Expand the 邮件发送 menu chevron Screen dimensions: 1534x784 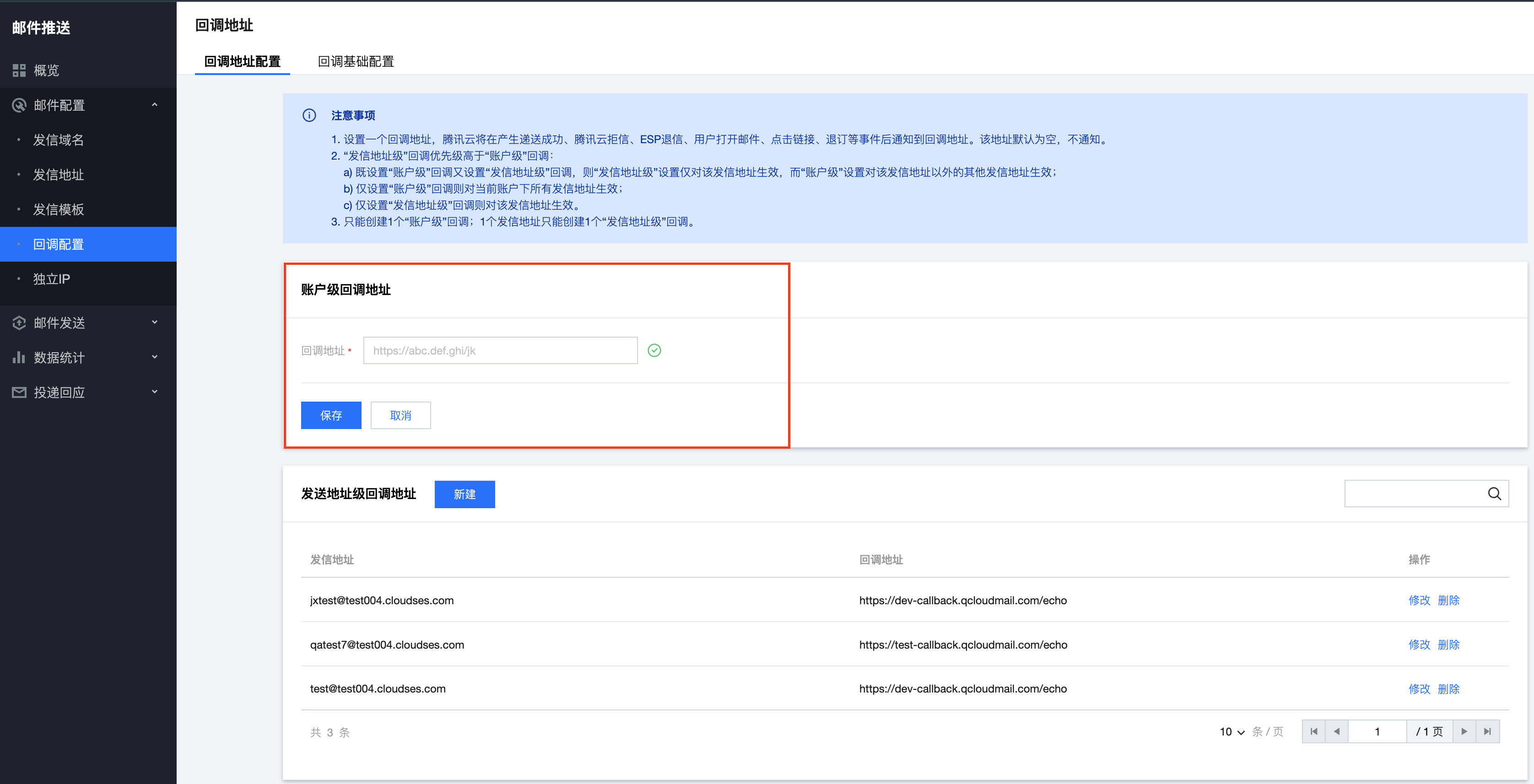pos(155,322)
